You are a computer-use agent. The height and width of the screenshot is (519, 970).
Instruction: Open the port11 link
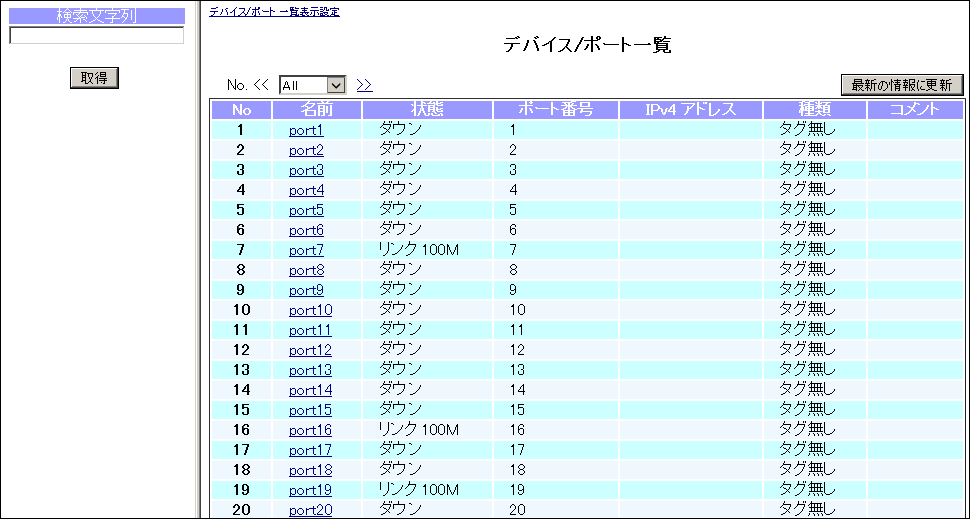(x=310, y=330)
